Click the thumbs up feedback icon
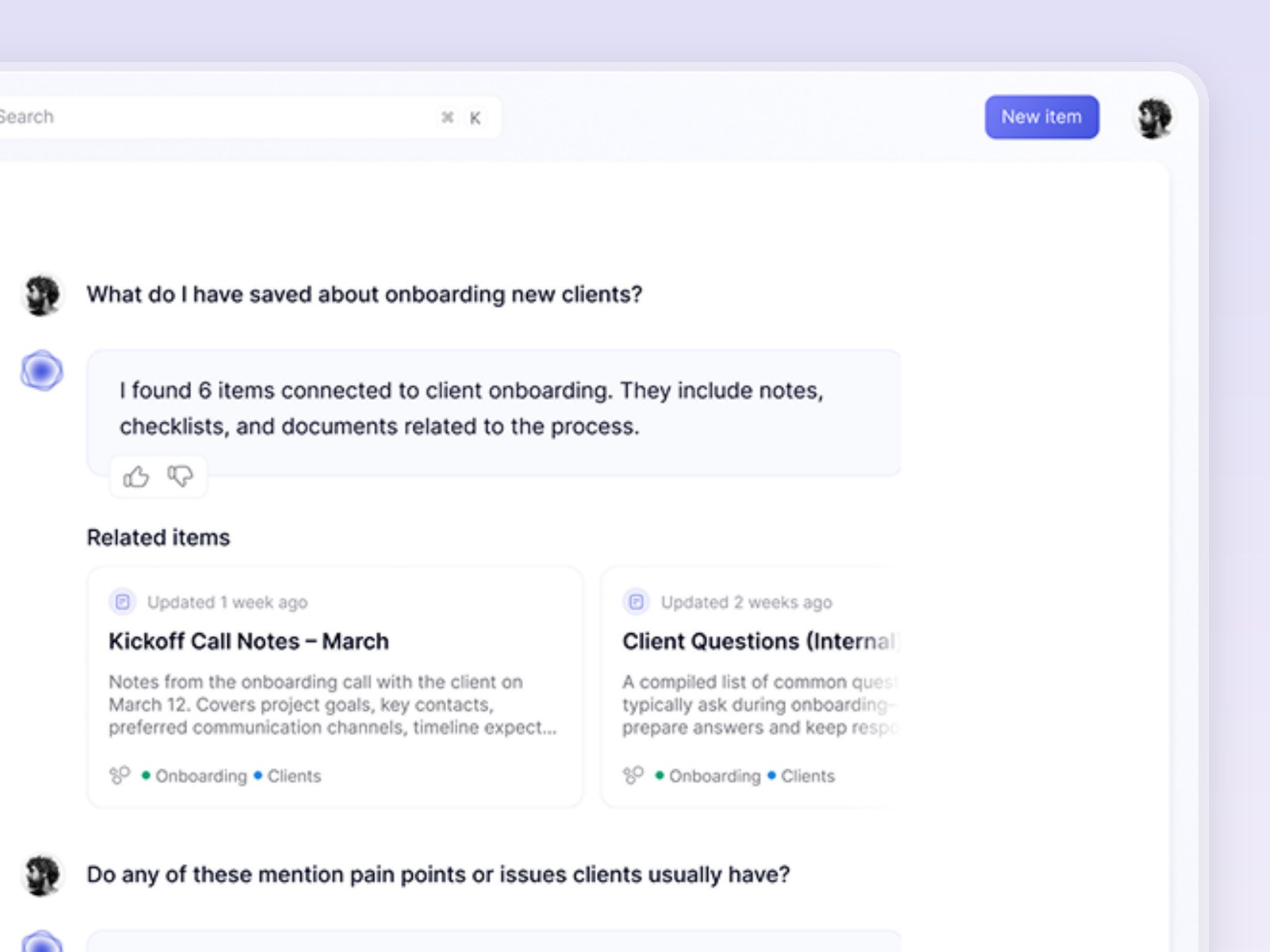 click(136, 476)
